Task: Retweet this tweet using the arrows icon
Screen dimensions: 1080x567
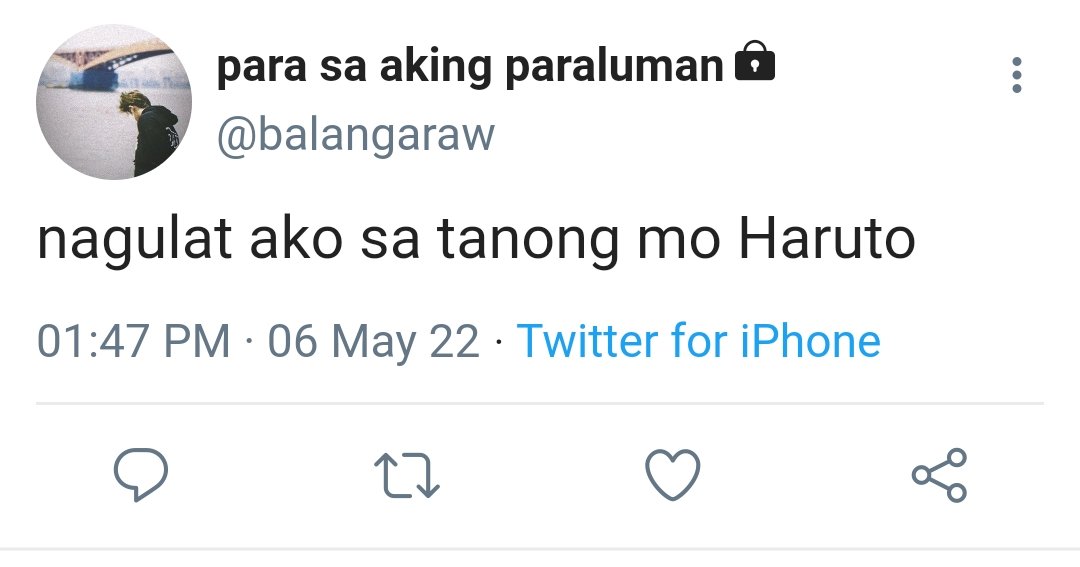Action: (407, 475)
